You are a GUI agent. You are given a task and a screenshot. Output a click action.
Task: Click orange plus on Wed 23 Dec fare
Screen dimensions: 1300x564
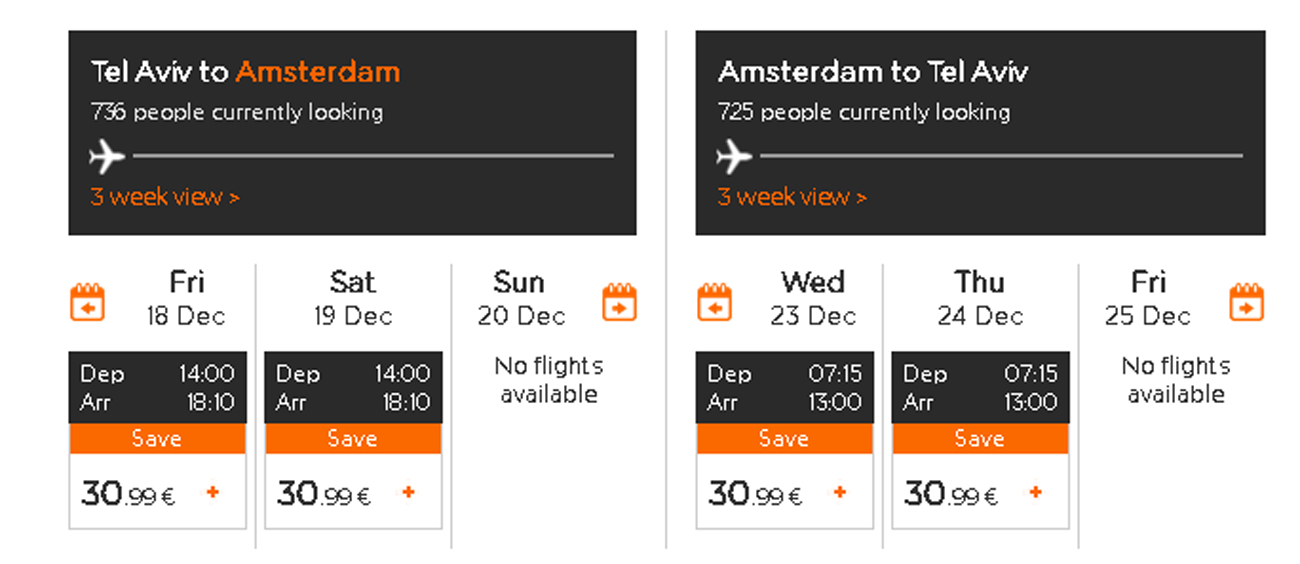pyautogui.click(x=839, y=492)
